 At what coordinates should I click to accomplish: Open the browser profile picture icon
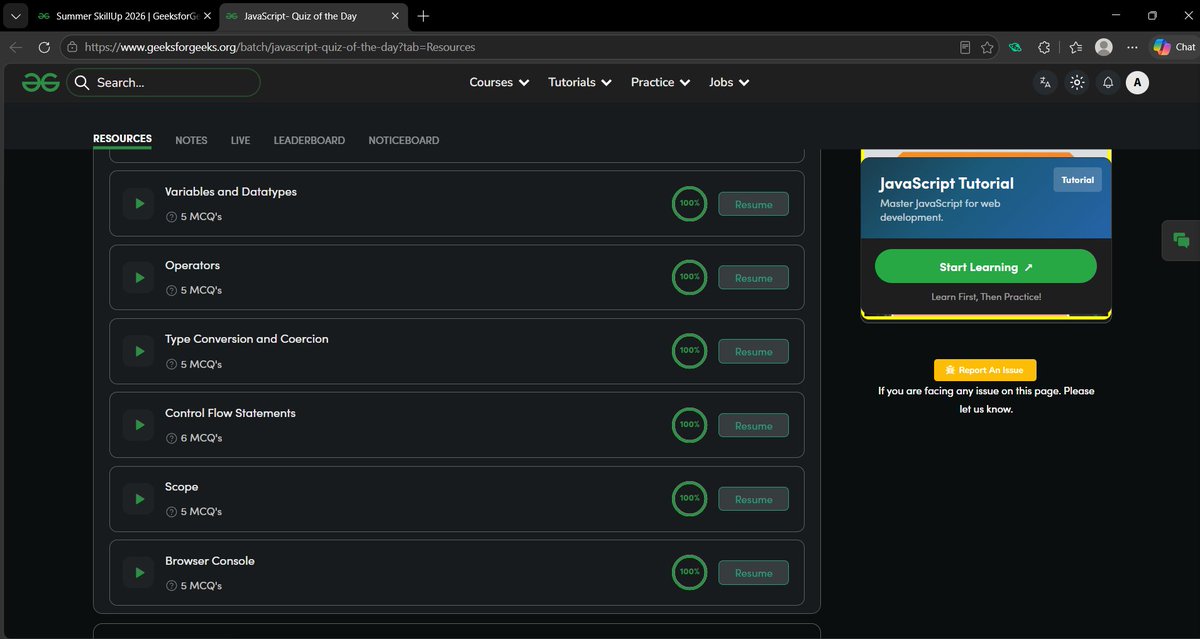[x=1104, y=47]
